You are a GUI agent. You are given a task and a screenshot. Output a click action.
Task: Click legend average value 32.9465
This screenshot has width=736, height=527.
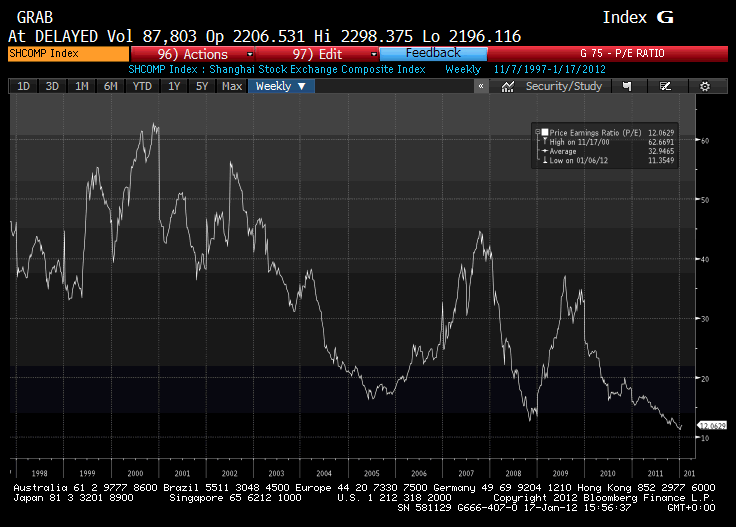(661, 151)
